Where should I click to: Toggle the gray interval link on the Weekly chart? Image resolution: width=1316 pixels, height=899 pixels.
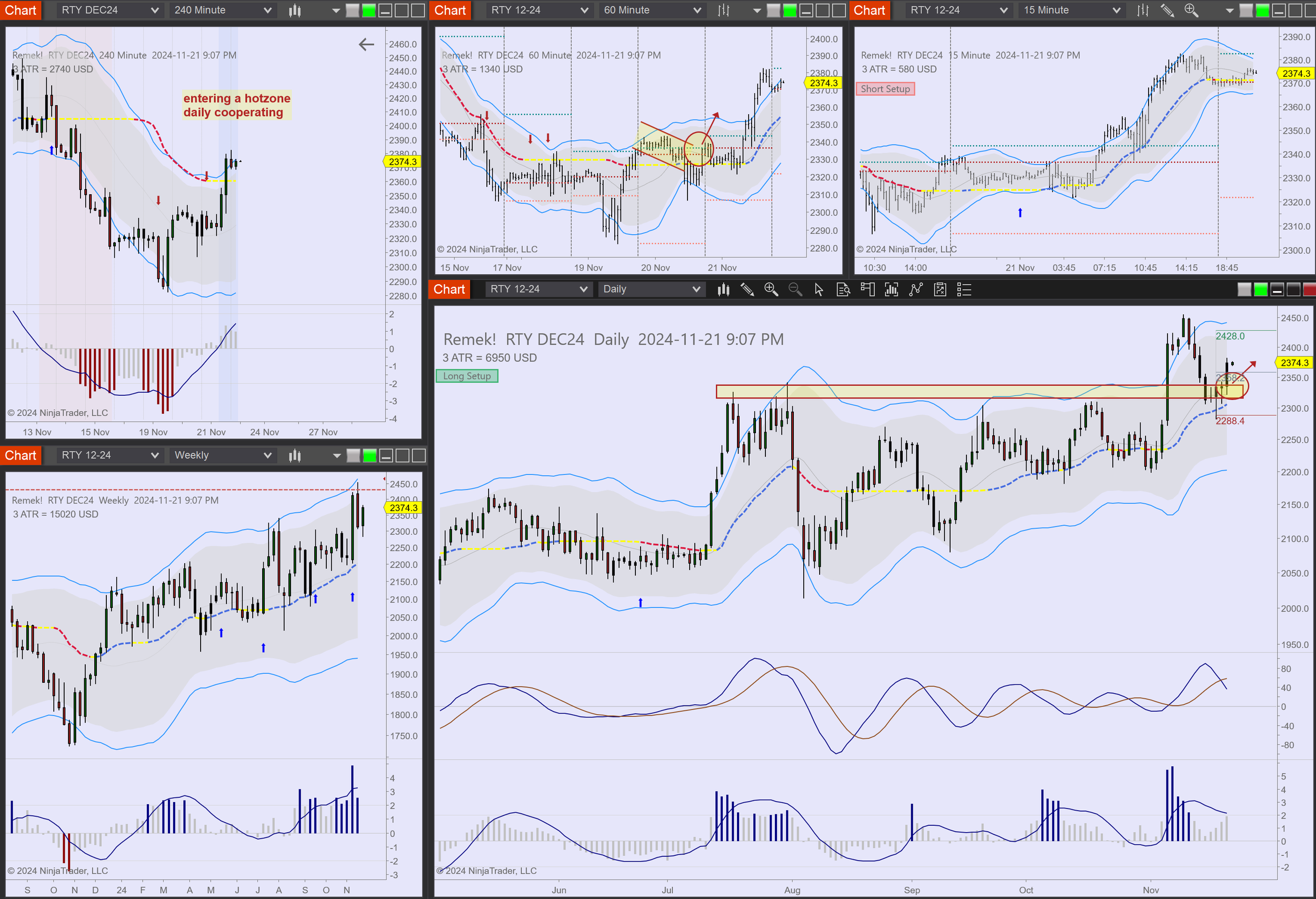353,456
